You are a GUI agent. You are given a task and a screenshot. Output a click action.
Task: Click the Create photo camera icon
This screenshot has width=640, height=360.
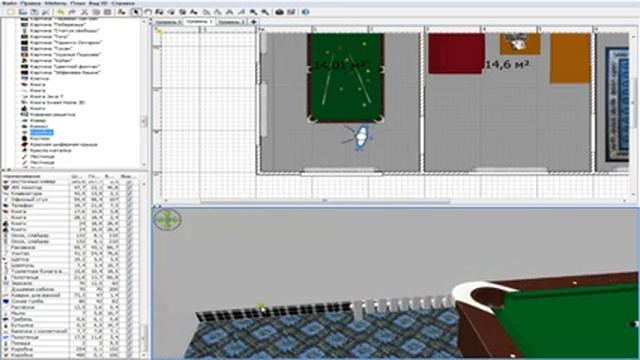(x=279, y=12)
